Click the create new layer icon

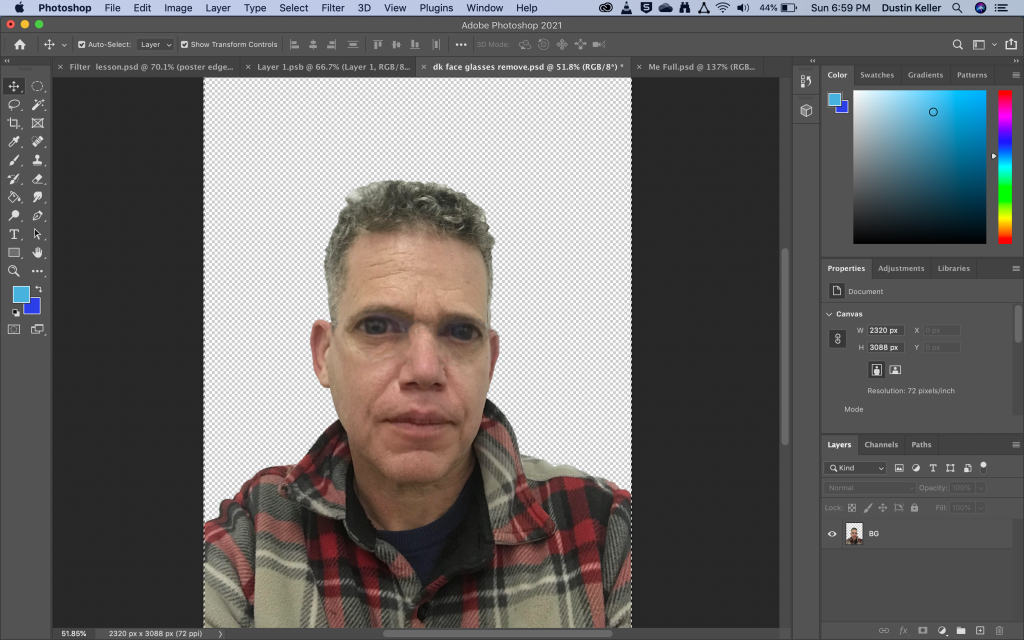pos(979,630)
